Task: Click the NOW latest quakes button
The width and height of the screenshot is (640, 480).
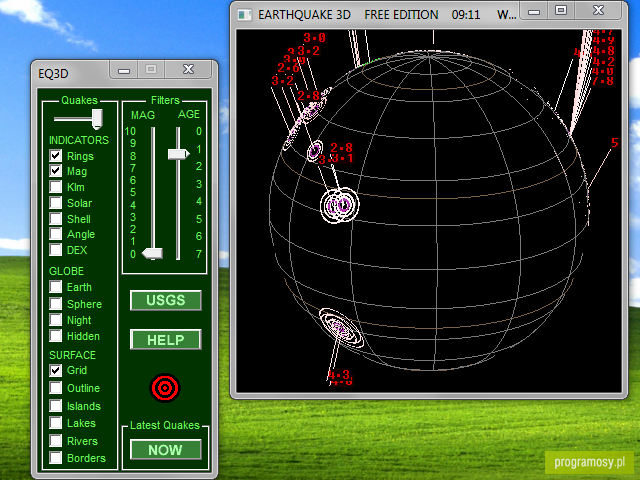Action: pos(166,450)
